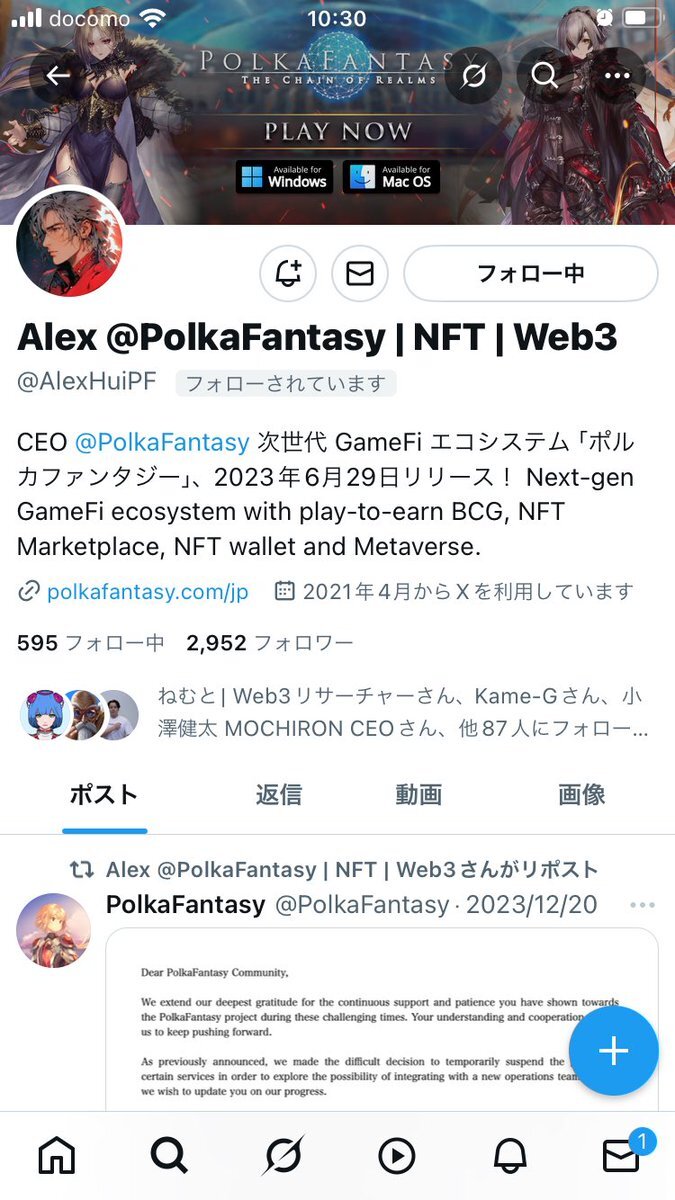Open the three-dot more options menu
Image resolution: width=675 pixels, height=1200 pixels.
618,75
